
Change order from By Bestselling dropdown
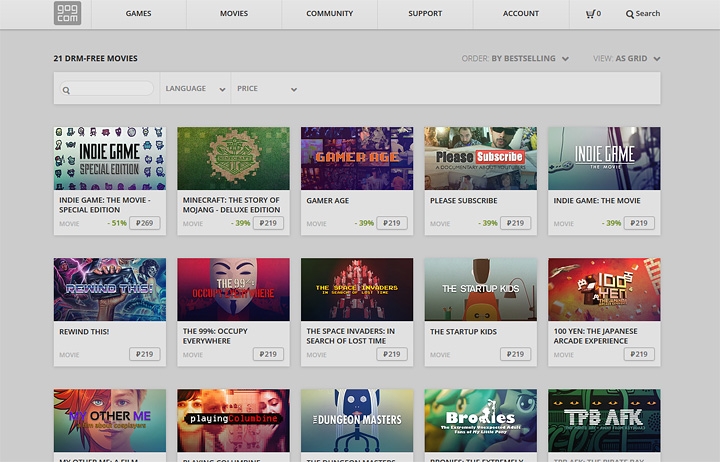(529, 59)
